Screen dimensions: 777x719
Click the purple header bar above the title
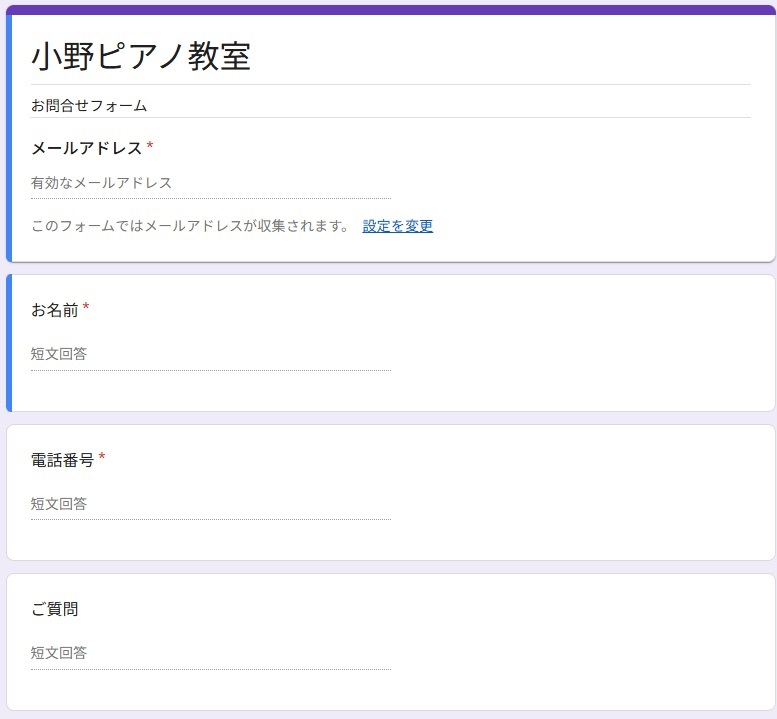(x=390, y=10)
